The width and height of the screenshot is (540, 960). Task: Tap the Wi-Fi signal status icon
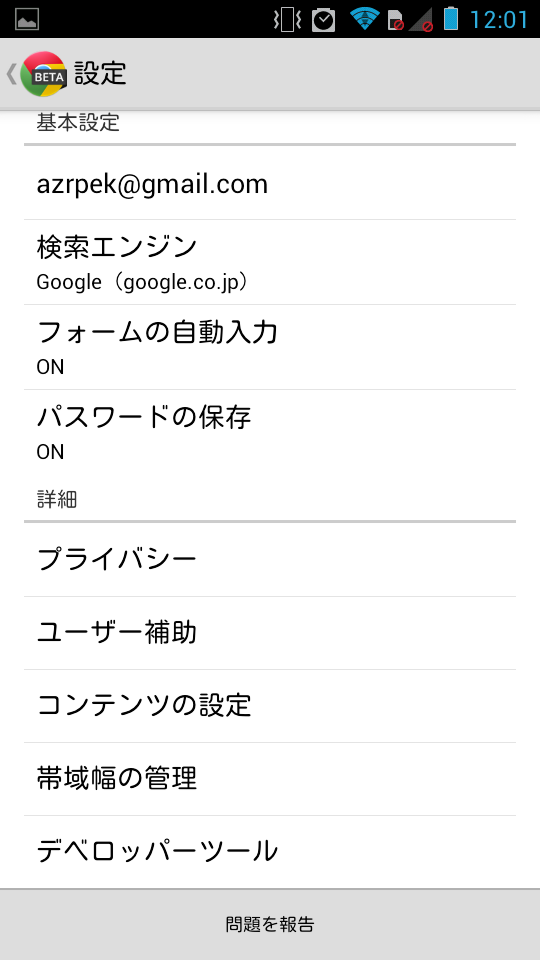click(x=365, y=19)
